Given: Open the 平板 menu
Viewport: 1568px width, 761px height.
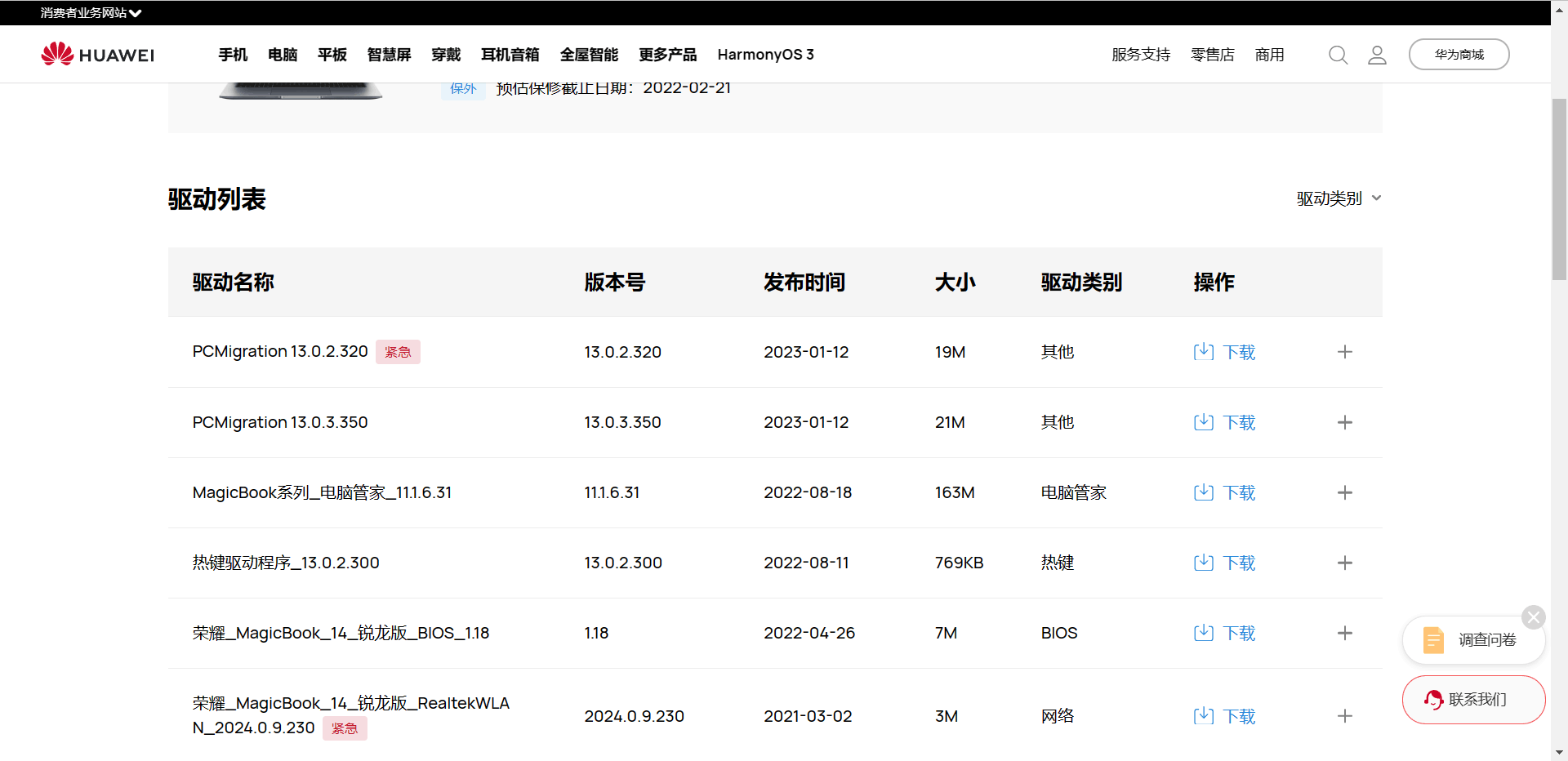Looking at the screenshot, I should click(332, 55).
